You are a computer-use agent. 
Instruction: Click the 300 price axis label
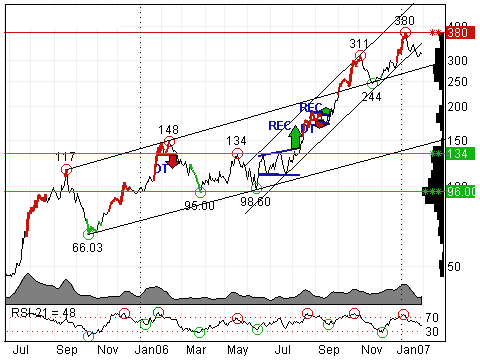point(457,61)
